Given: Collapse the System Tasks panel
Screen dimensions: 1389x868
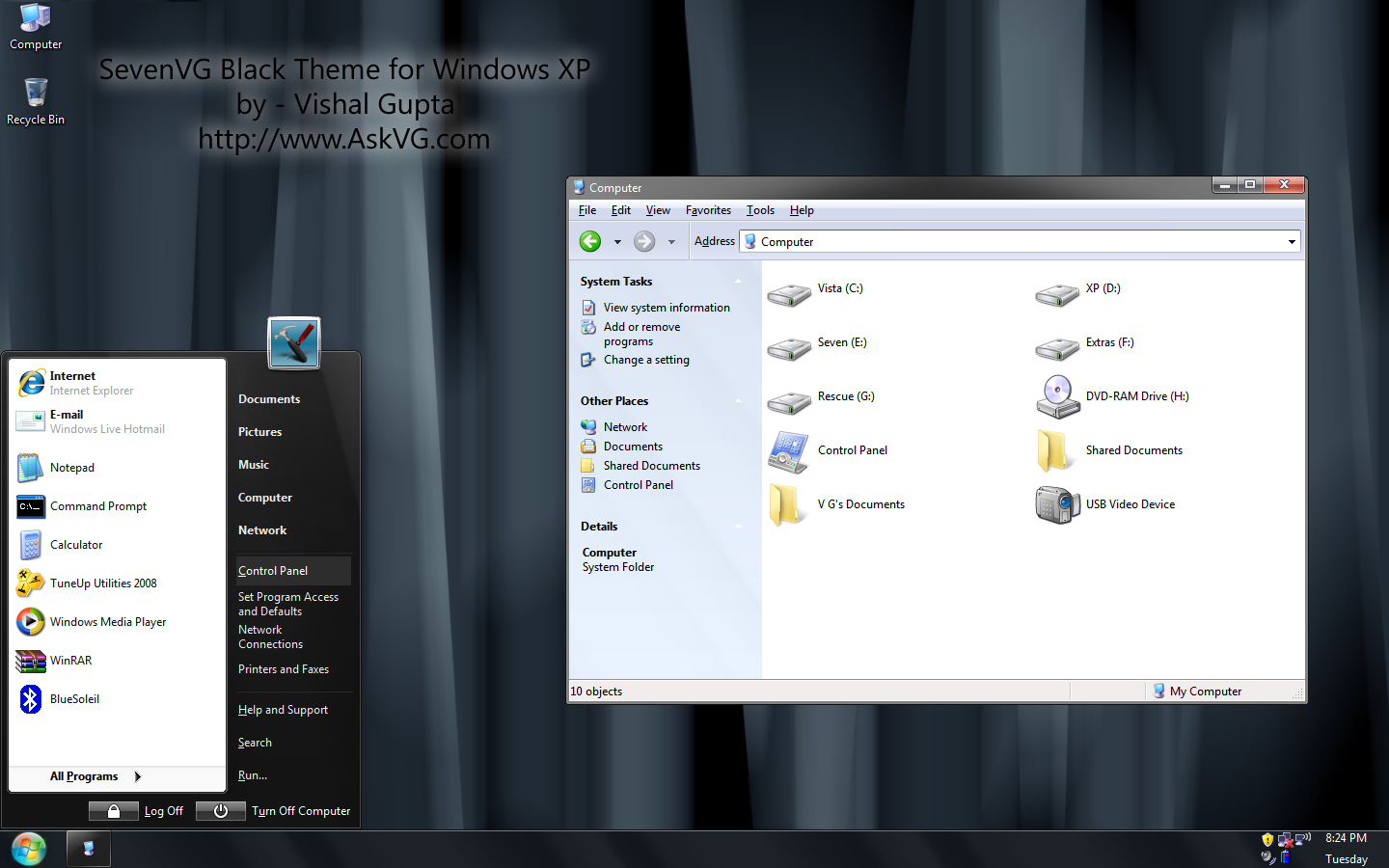Looking at the screenshot, I should click(739, 282).
